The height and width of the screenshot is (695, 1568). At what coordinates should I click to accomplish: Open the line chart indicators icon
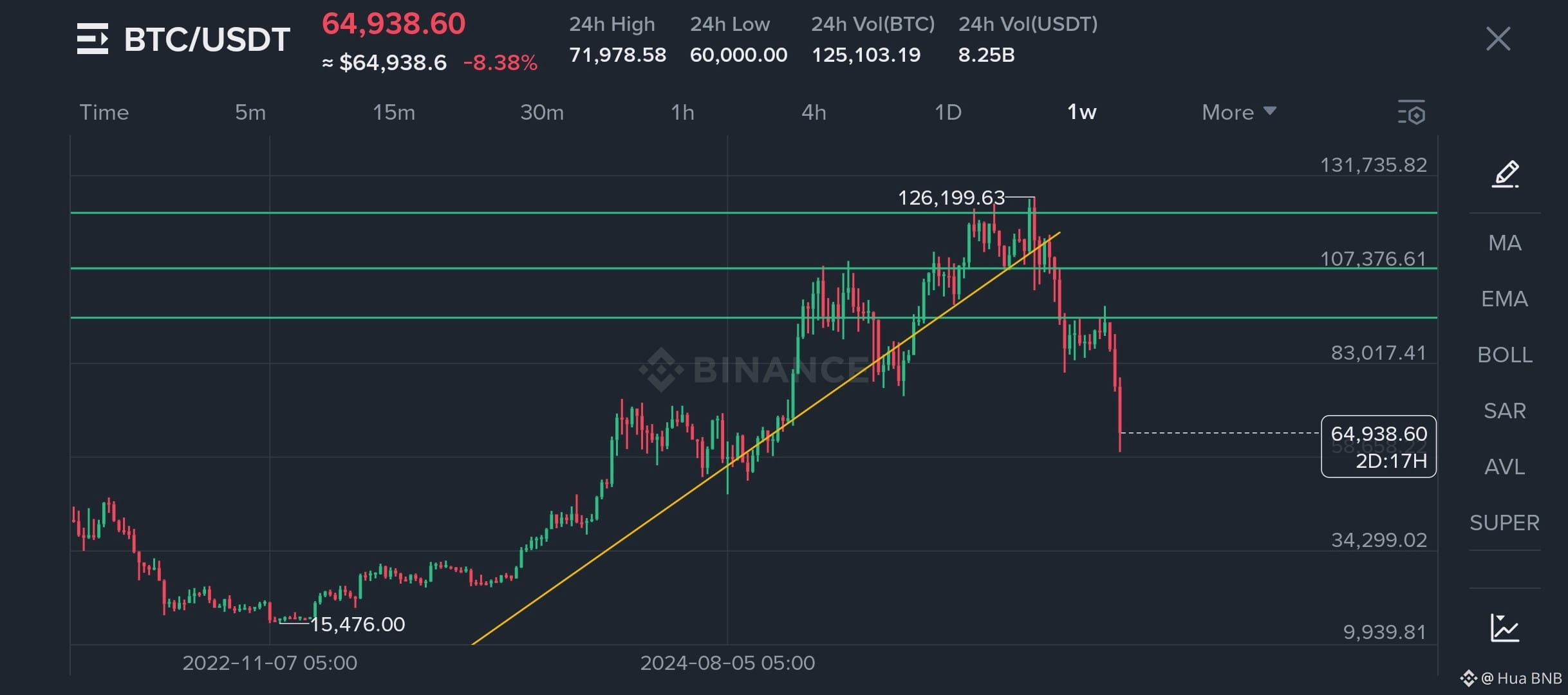pyautogui.click(x=1505, y=627)
